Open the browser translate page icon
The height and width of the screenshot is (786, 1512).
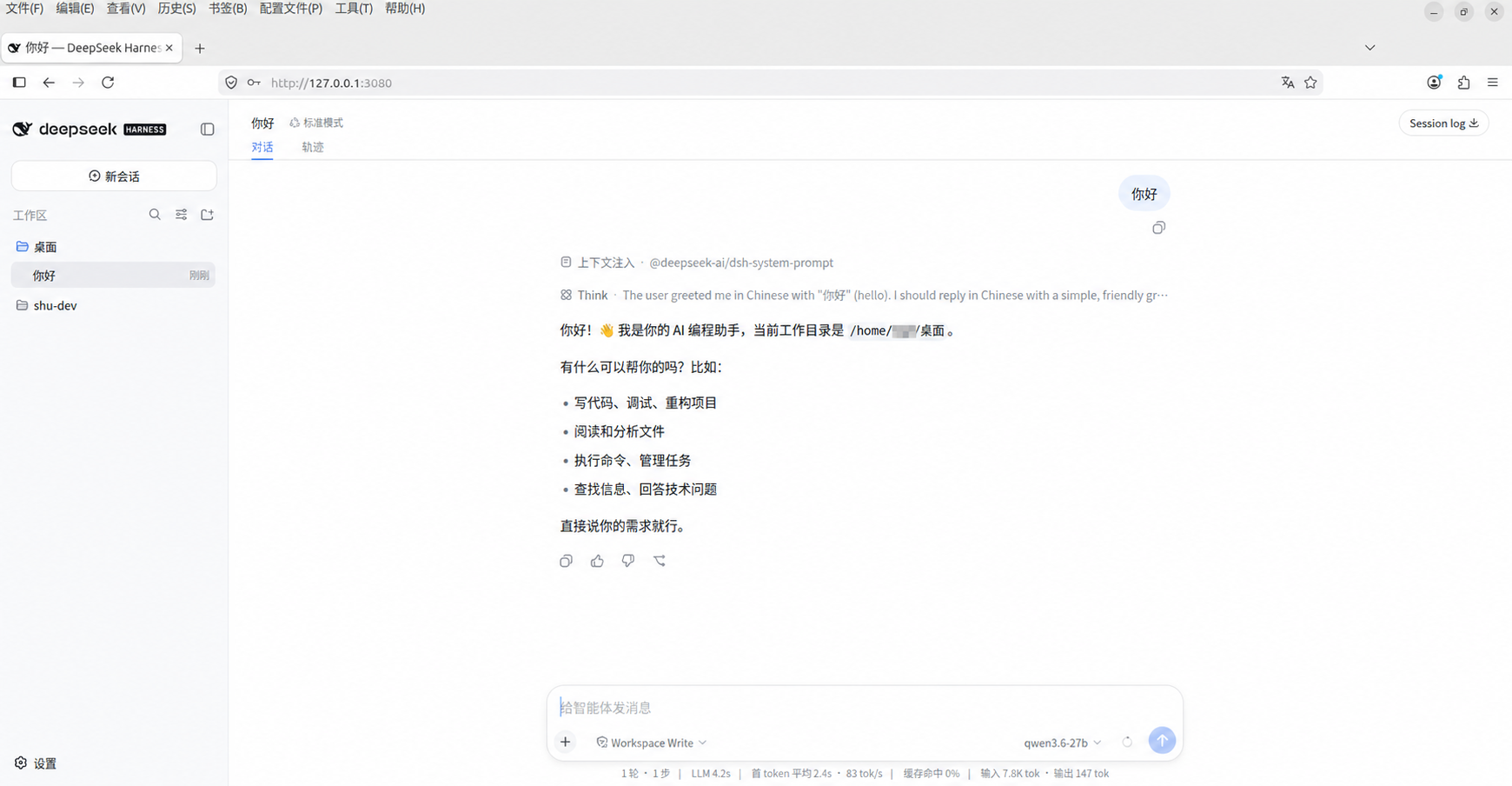pos(1288,83)
